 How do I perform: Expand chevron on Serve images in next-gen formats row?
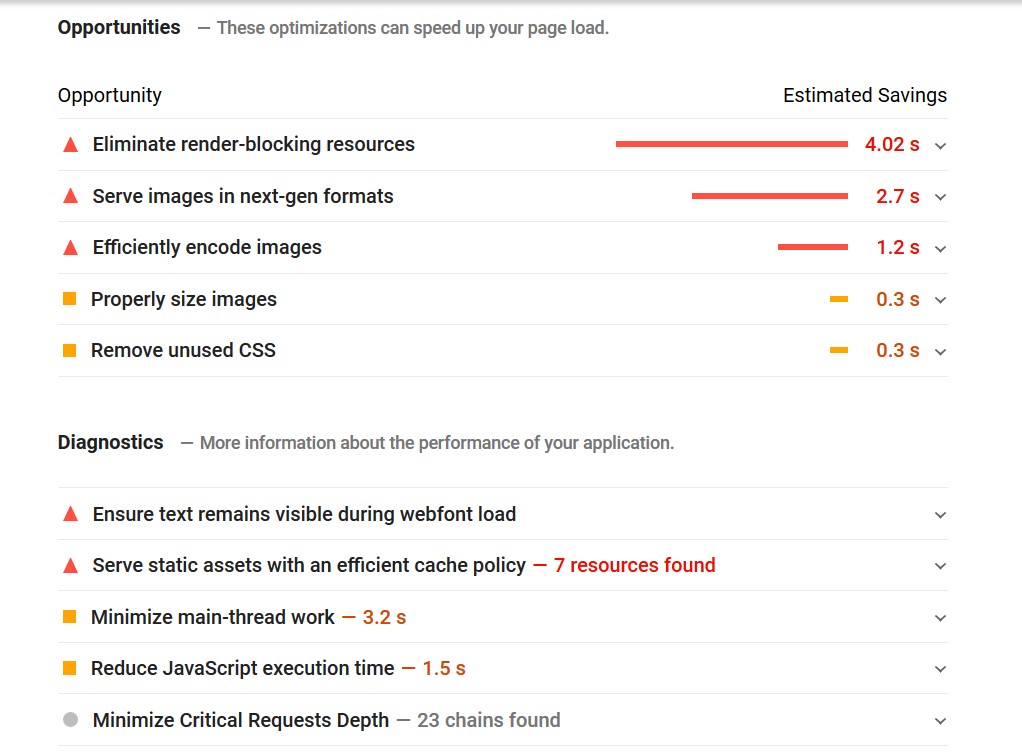click(940, 197)
